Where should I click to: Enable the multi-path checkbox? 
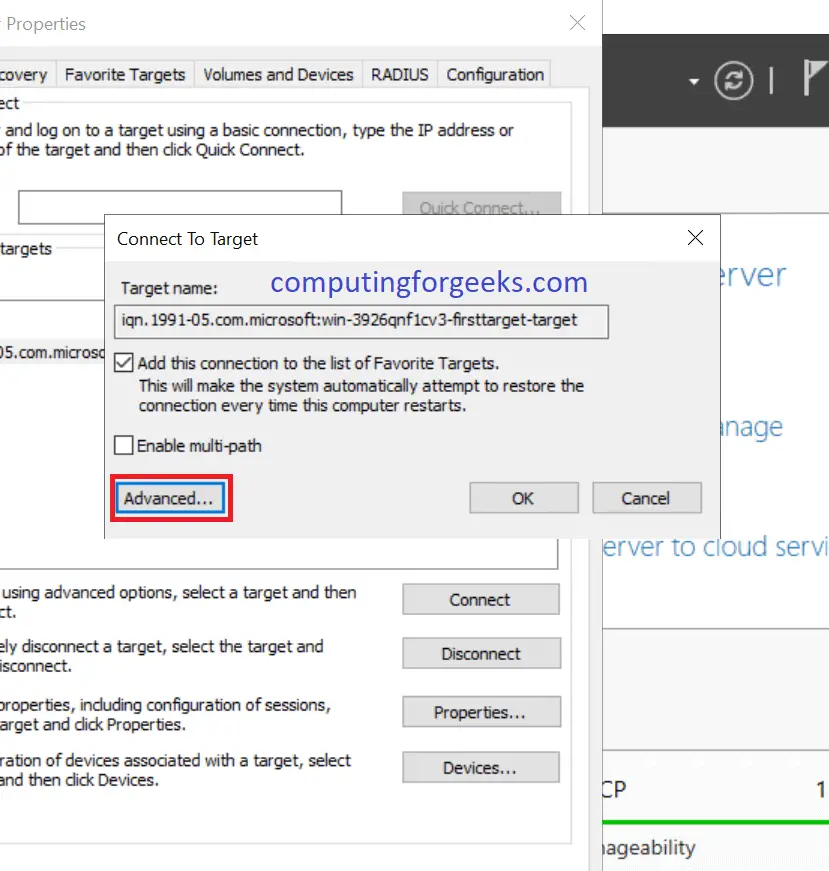coord(123,445)
